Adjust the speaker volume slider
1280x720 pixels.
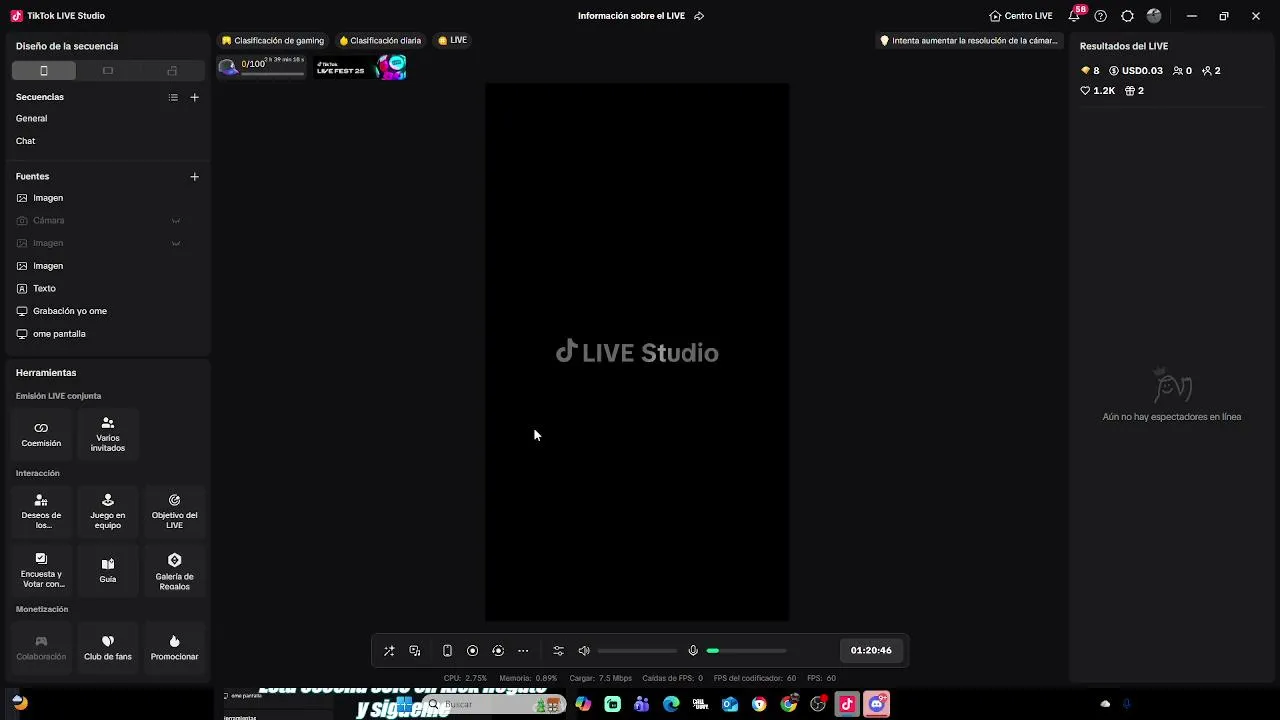click(637, 651)
